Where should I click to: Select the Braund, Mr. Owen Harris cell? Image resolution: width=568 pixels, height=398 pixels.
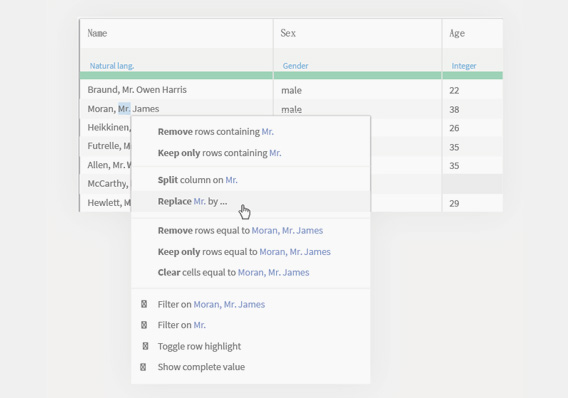point(176,90)
